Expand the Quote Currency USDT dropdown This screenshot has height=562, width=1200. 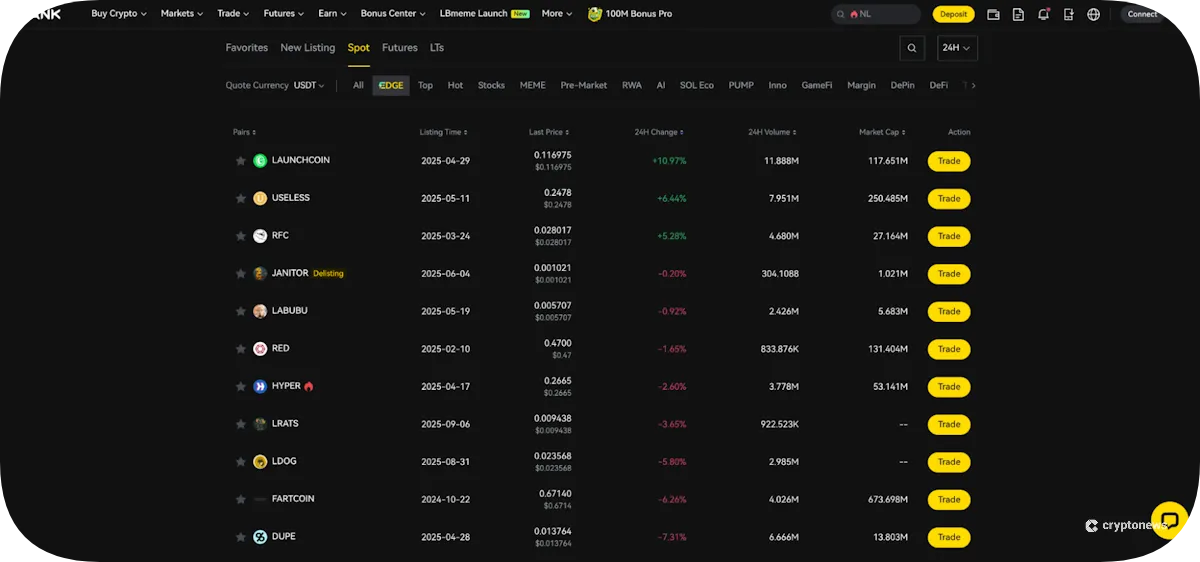click(309, 86)
